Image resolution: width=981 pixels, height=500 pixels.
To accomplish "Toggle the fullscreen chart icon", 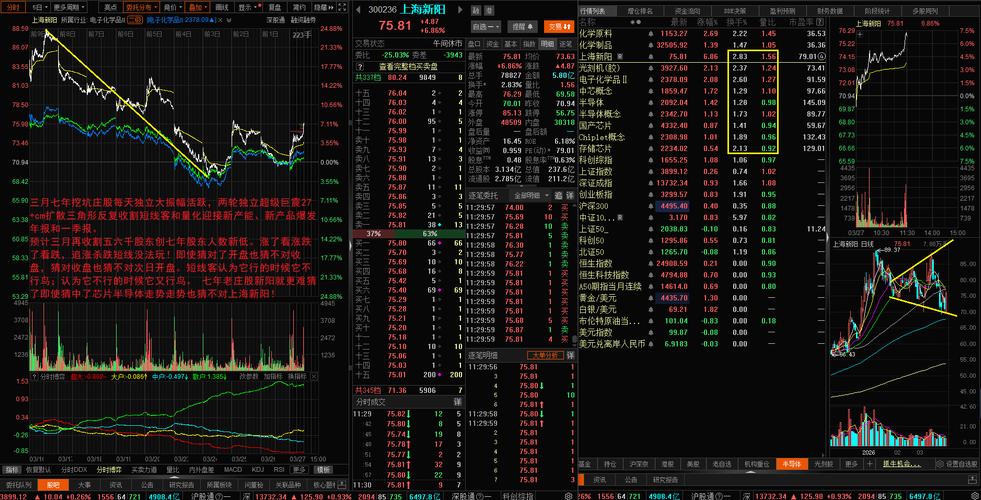I will point(341,8).
